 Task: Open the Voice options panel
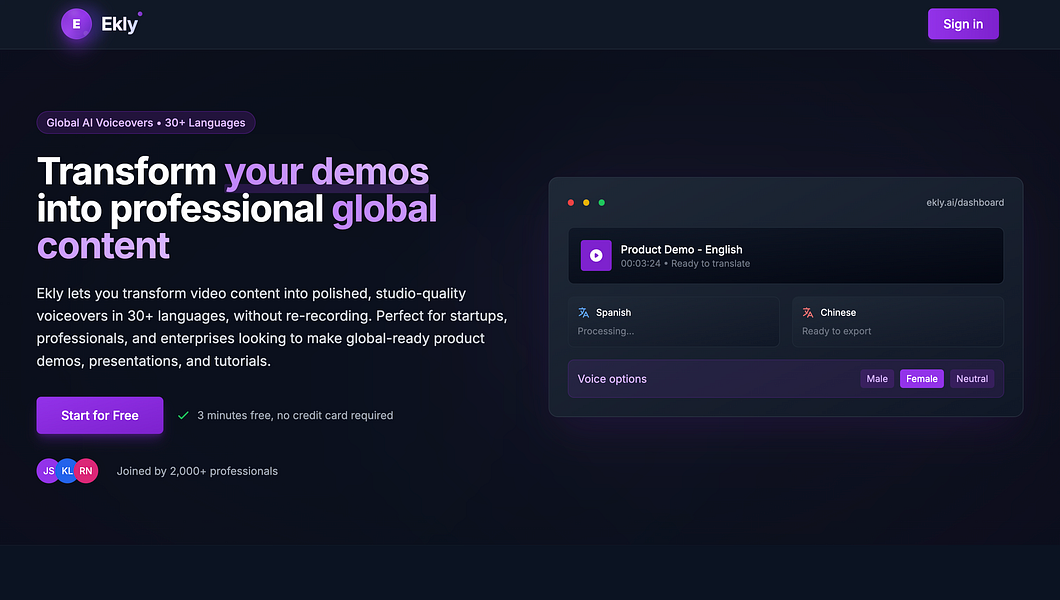coord(612,378)
